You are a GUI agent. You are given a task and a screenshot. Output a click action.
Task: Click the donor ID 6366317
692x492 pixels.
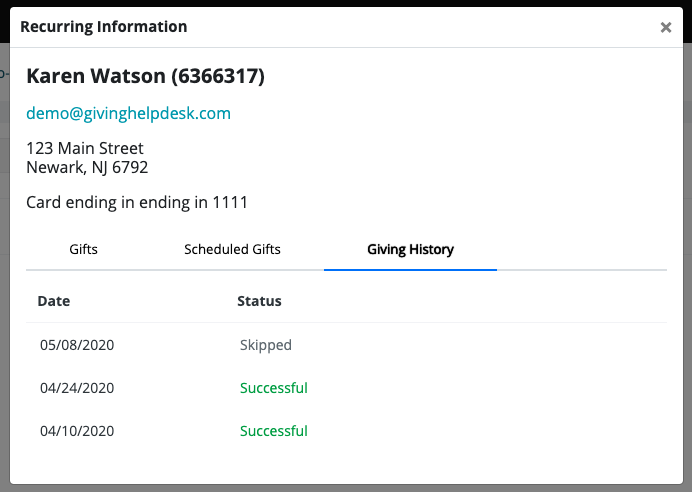218,76
